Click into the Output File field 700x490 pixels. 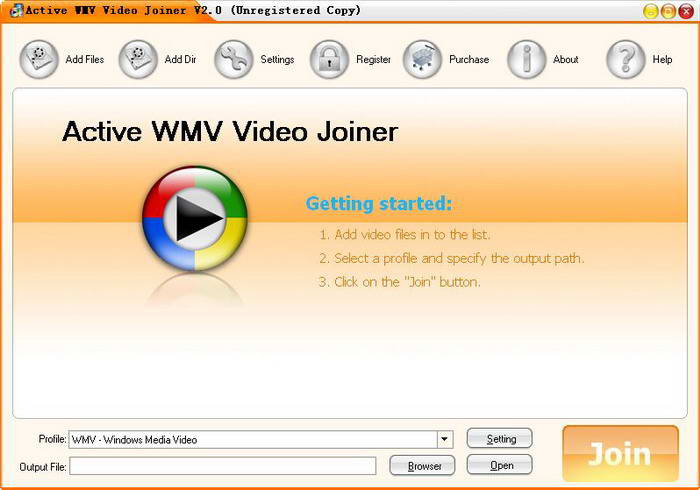(223, 466)
